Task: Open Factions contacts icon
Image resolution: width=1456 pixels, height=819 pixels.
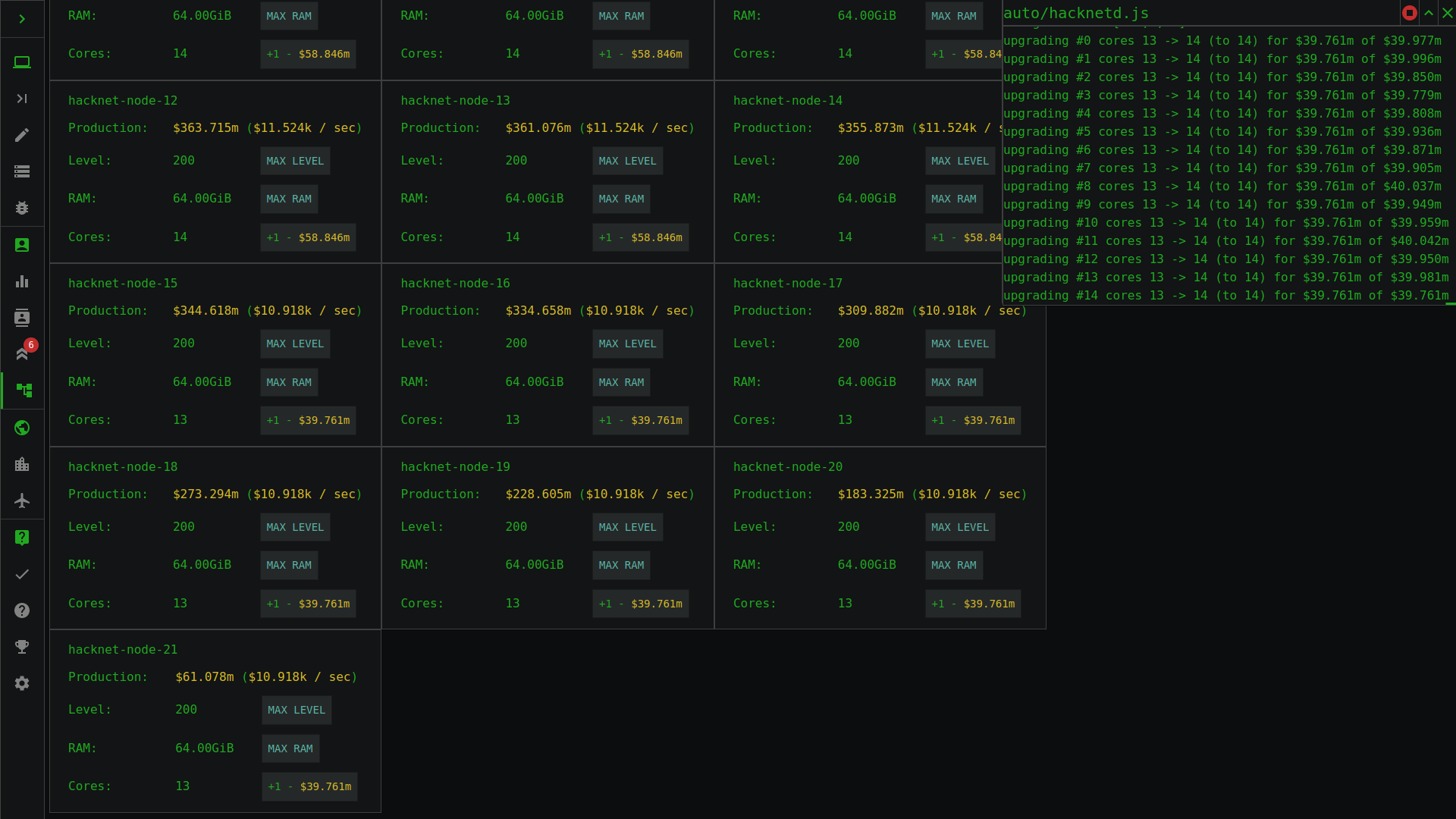Action: [x=22, y=318]
